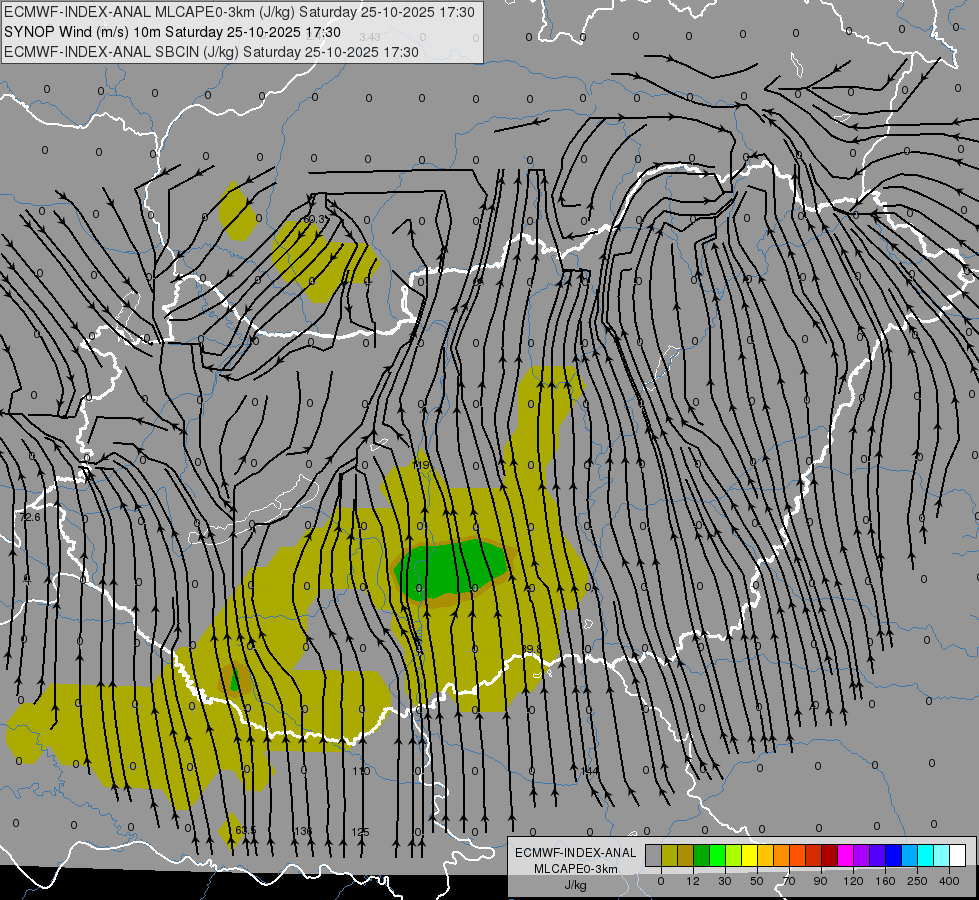Click the SBCIN title line
This screenshot has height=900, width=979.
[211, 52]
